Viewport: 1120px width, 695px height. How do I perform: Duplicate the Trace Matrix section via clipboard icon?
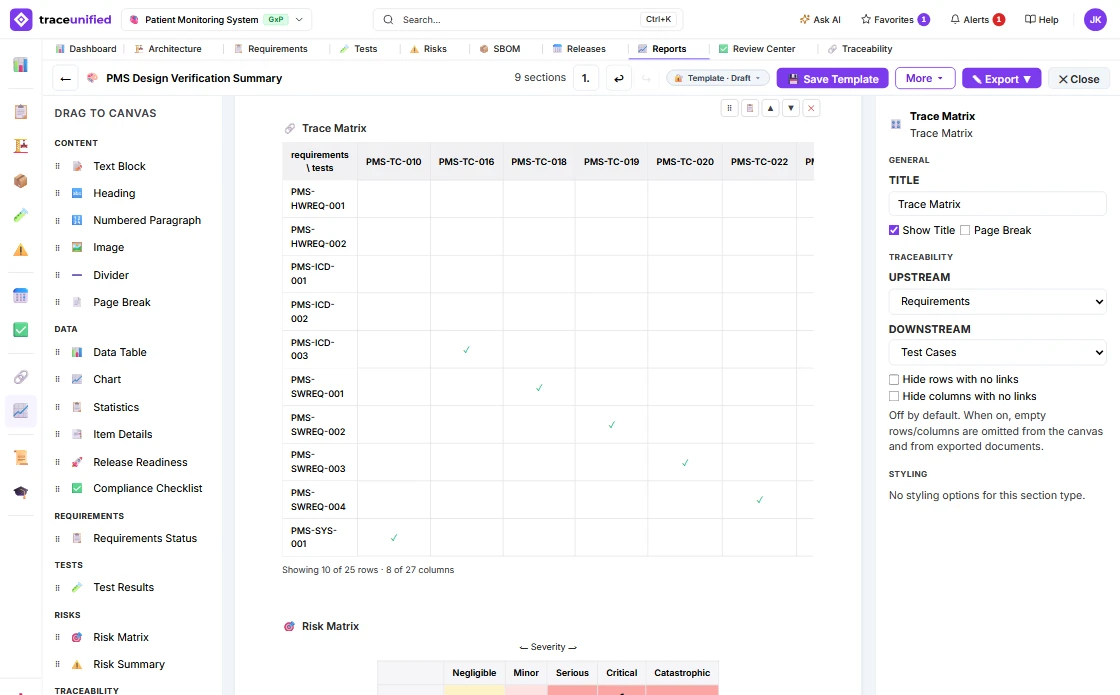tap(750, 109)
